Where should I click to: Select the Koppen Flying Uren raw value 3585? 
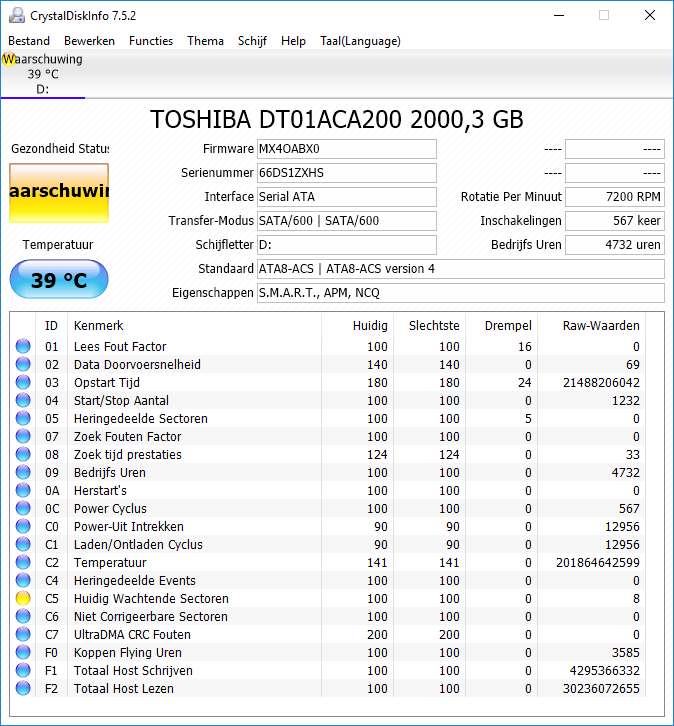[x=625, y=652]
